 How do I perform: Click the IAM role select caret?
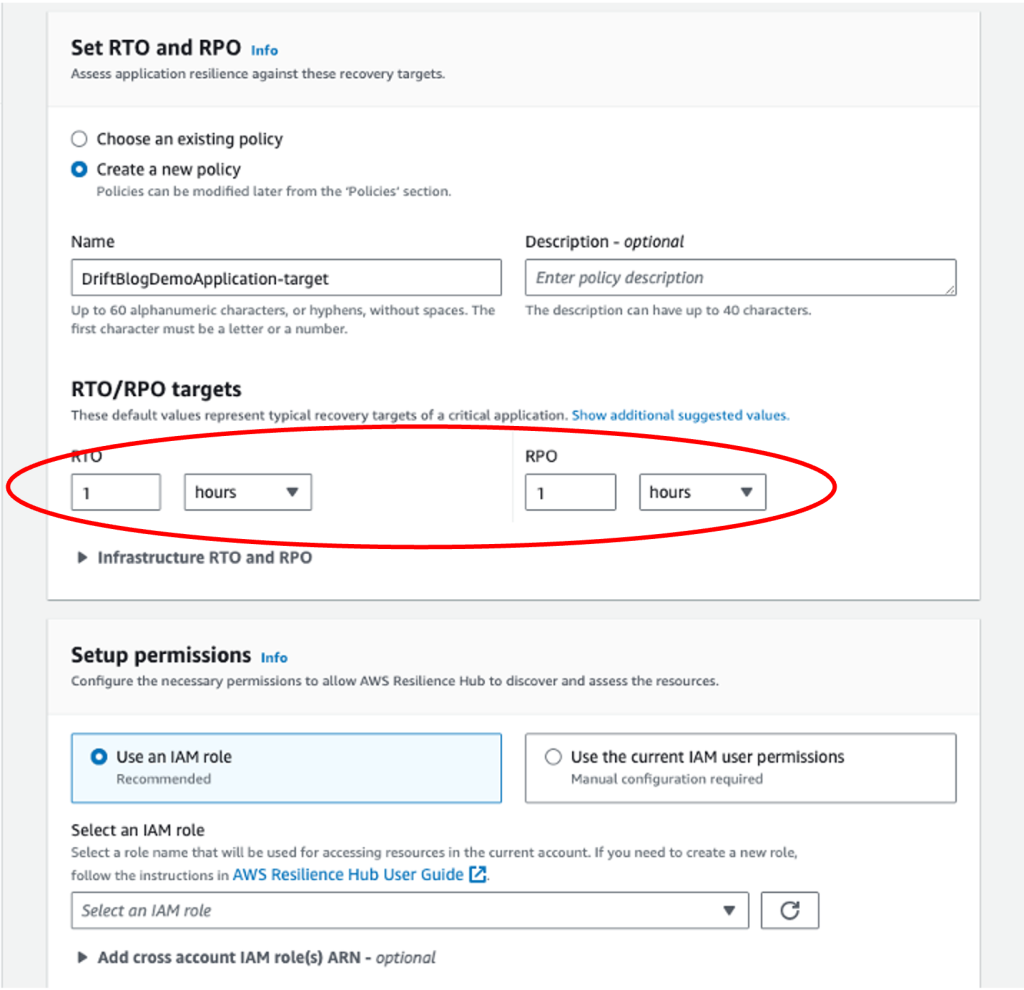click(x=729, y=910)
